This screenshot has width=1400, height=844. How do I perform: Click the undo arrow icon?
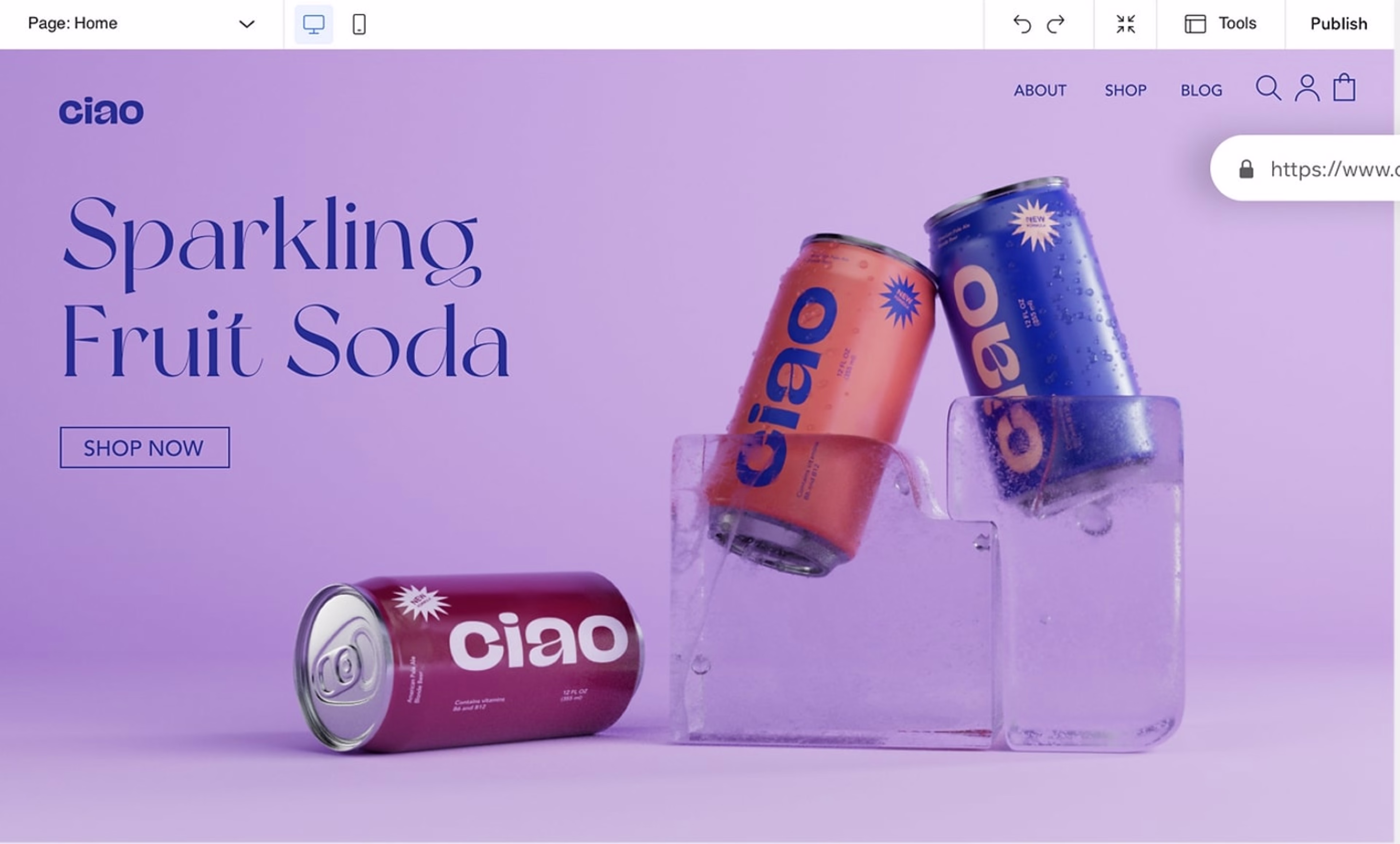1022,24
